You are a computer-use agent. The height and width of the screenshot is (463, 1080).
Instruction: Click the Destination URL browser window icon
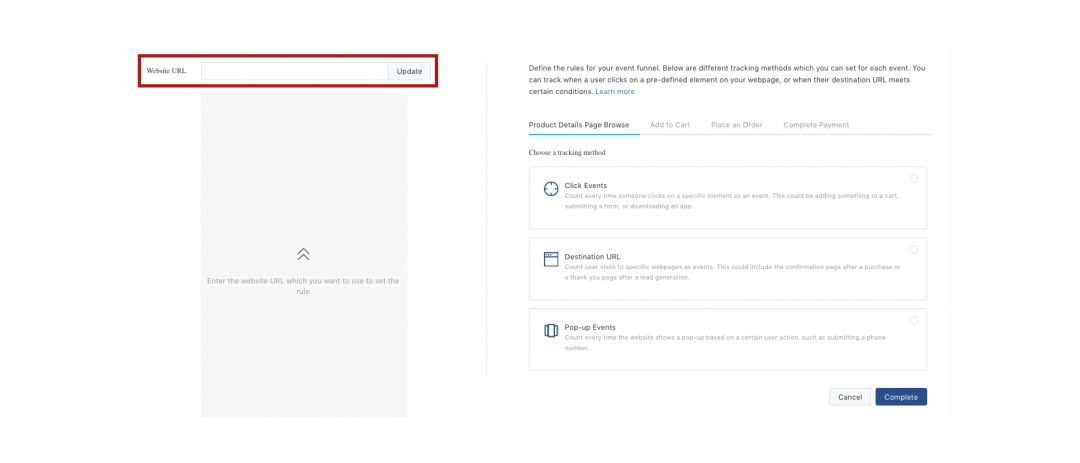[551, 259]
